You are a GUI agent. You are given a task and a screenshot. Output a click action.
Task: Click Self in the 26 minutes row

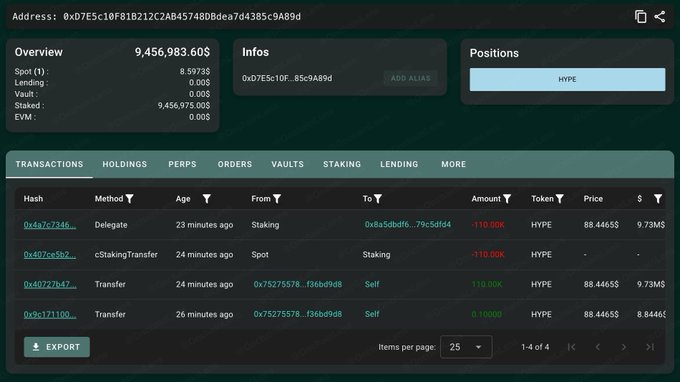coord(372,314)
